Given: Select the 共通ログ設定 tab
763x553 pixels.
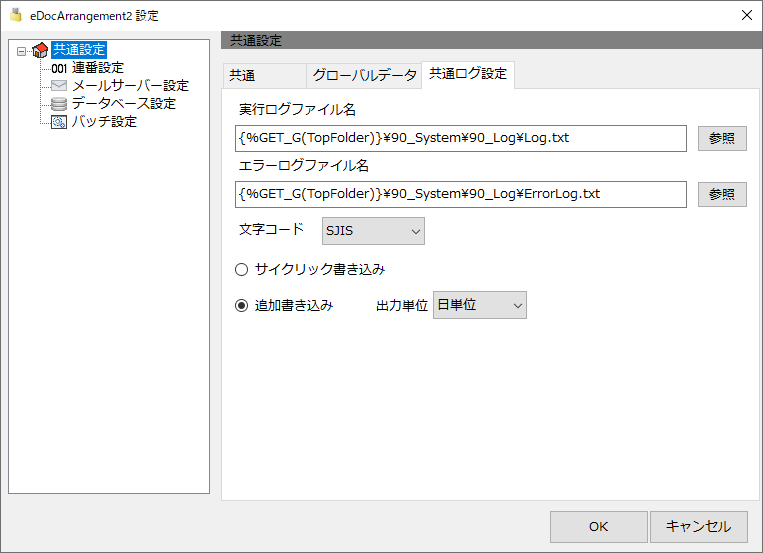Looking at the screenshot, I should coord(468,74).
